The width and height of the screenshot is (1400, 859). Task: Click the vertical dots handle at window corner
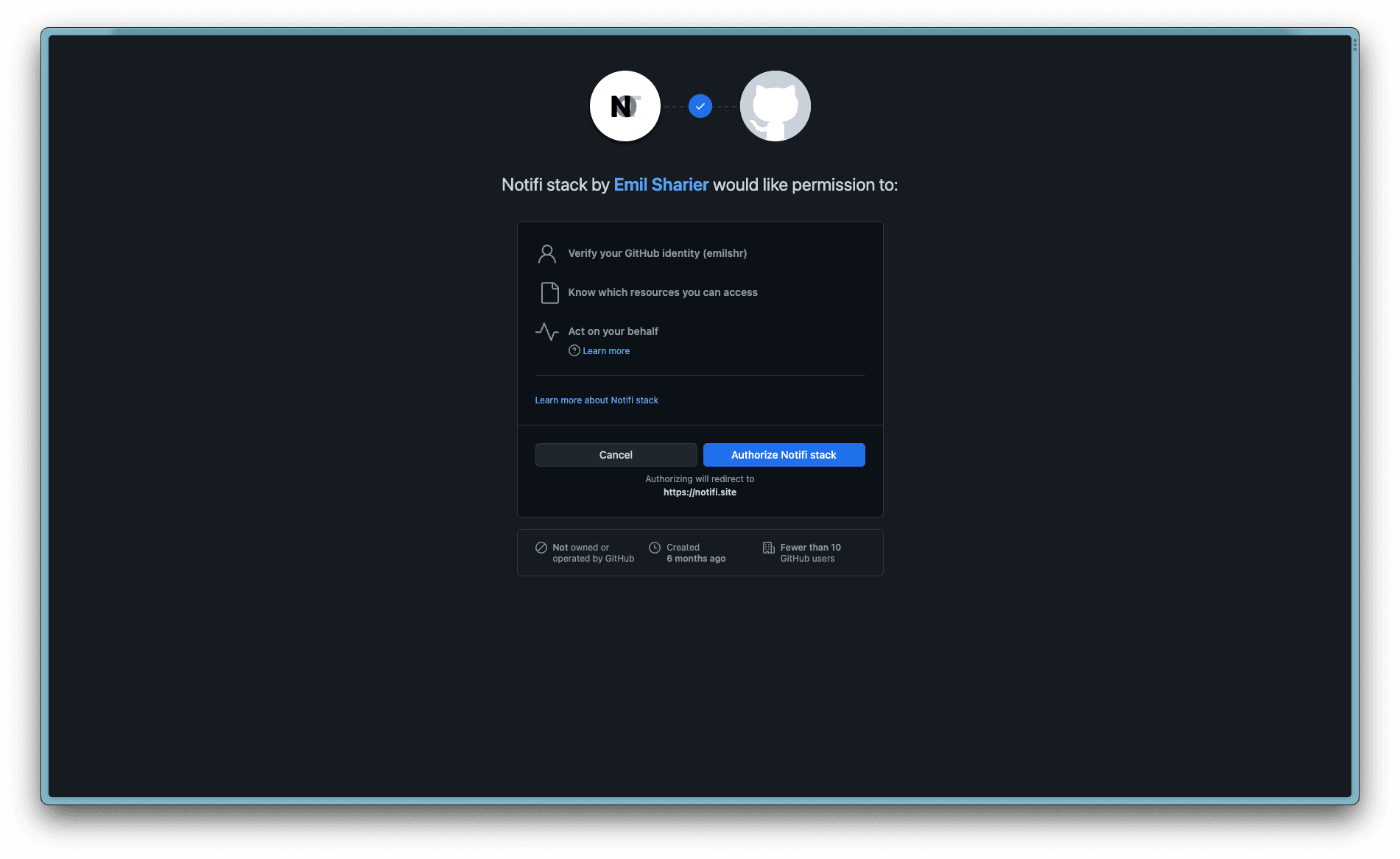coord(1354,46)
